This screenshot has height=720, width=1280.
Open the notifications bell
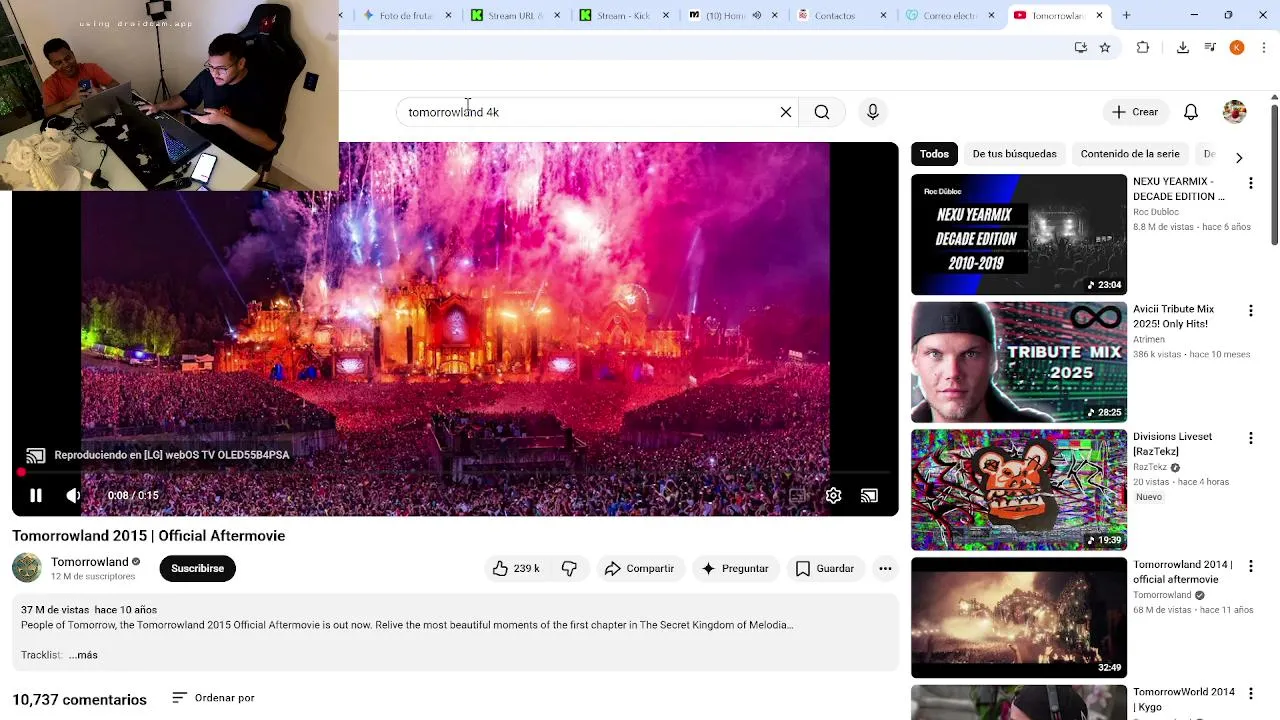[1191, 112]
